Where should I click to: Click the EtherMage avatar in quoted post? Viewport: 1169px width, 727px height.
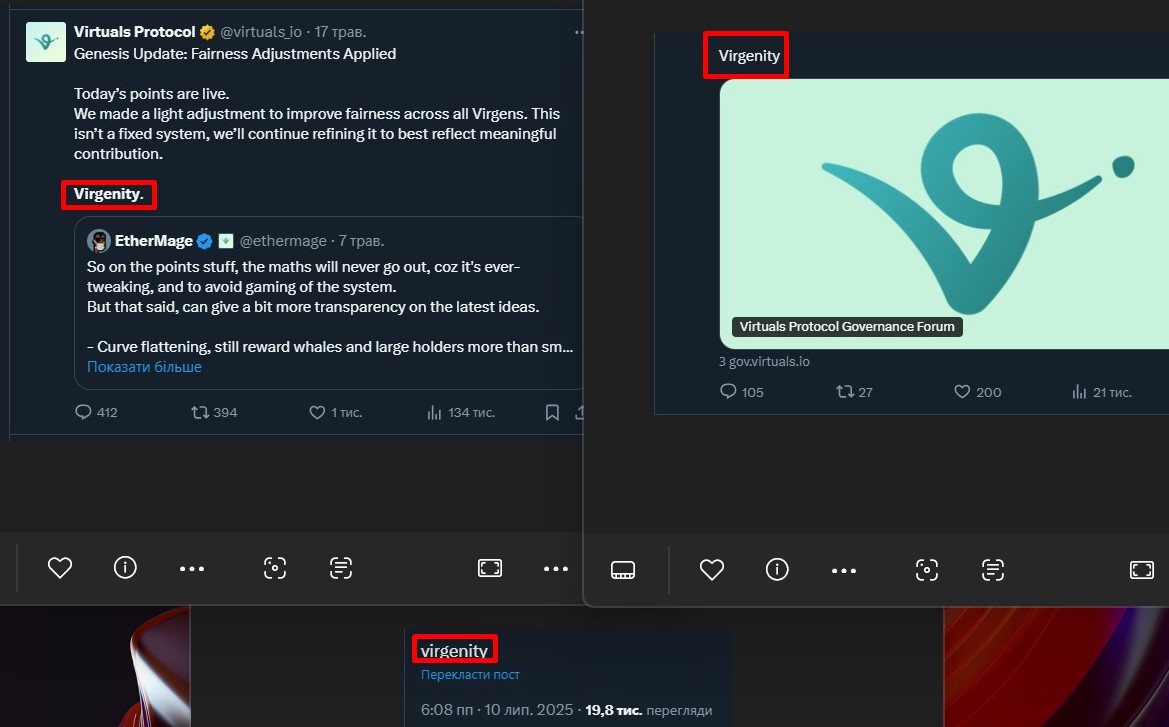[98, 241]
